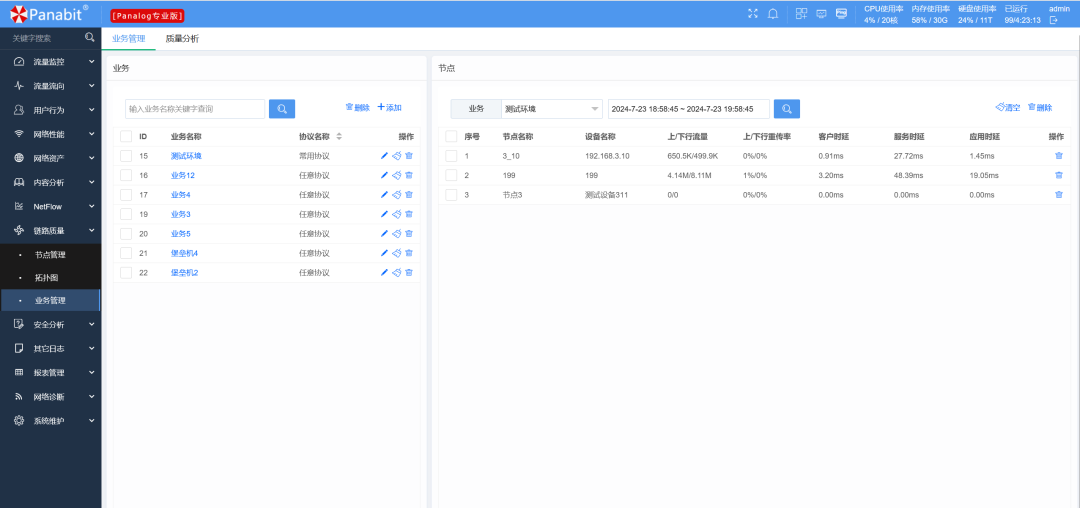This screenshot has width=1080, height=508.
Task: Click the grid-plus icon in top bar
Action: pyautogui.click(x=801, y=14)
